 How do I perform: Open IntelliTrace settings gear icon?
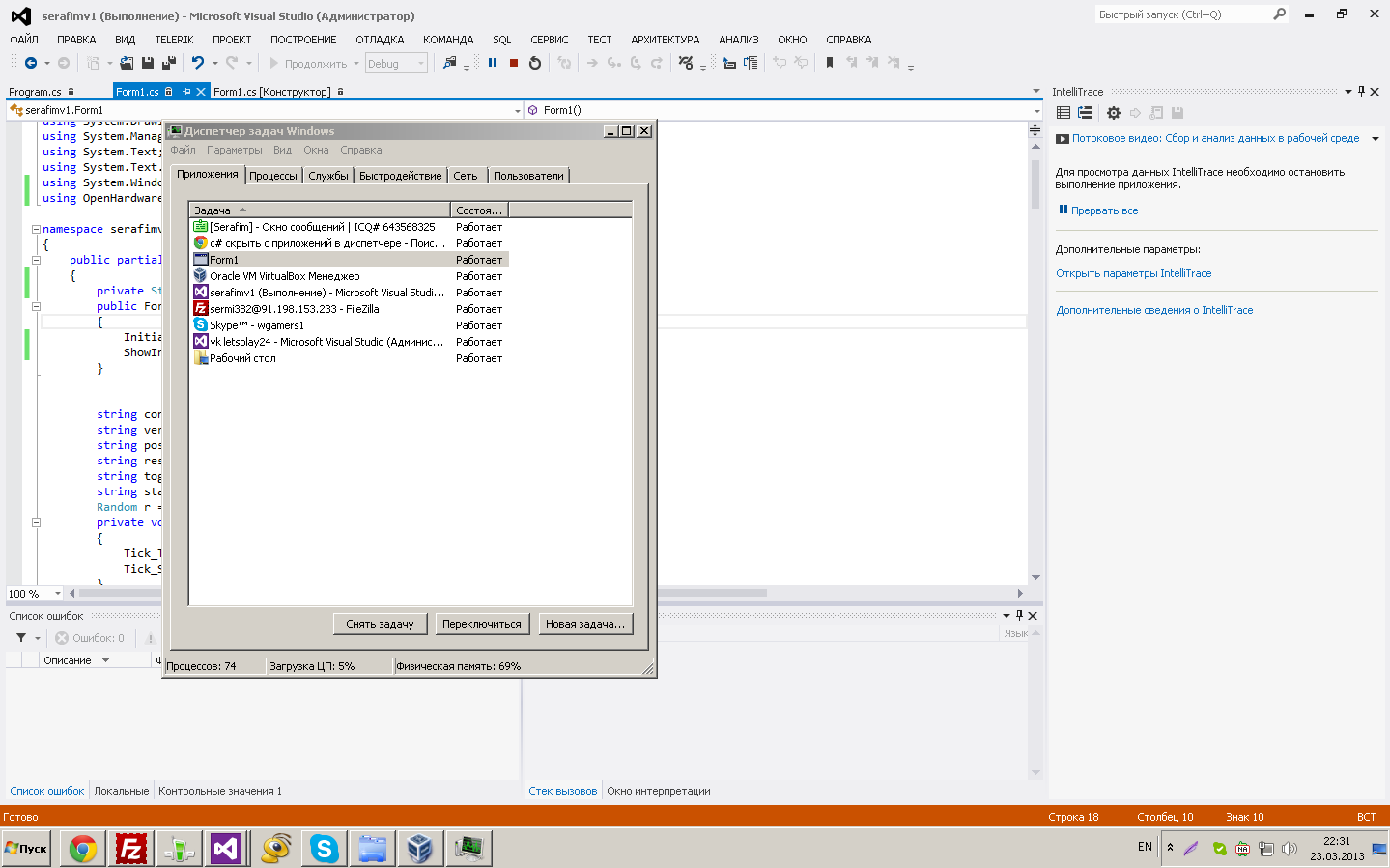pos(1114,113)
